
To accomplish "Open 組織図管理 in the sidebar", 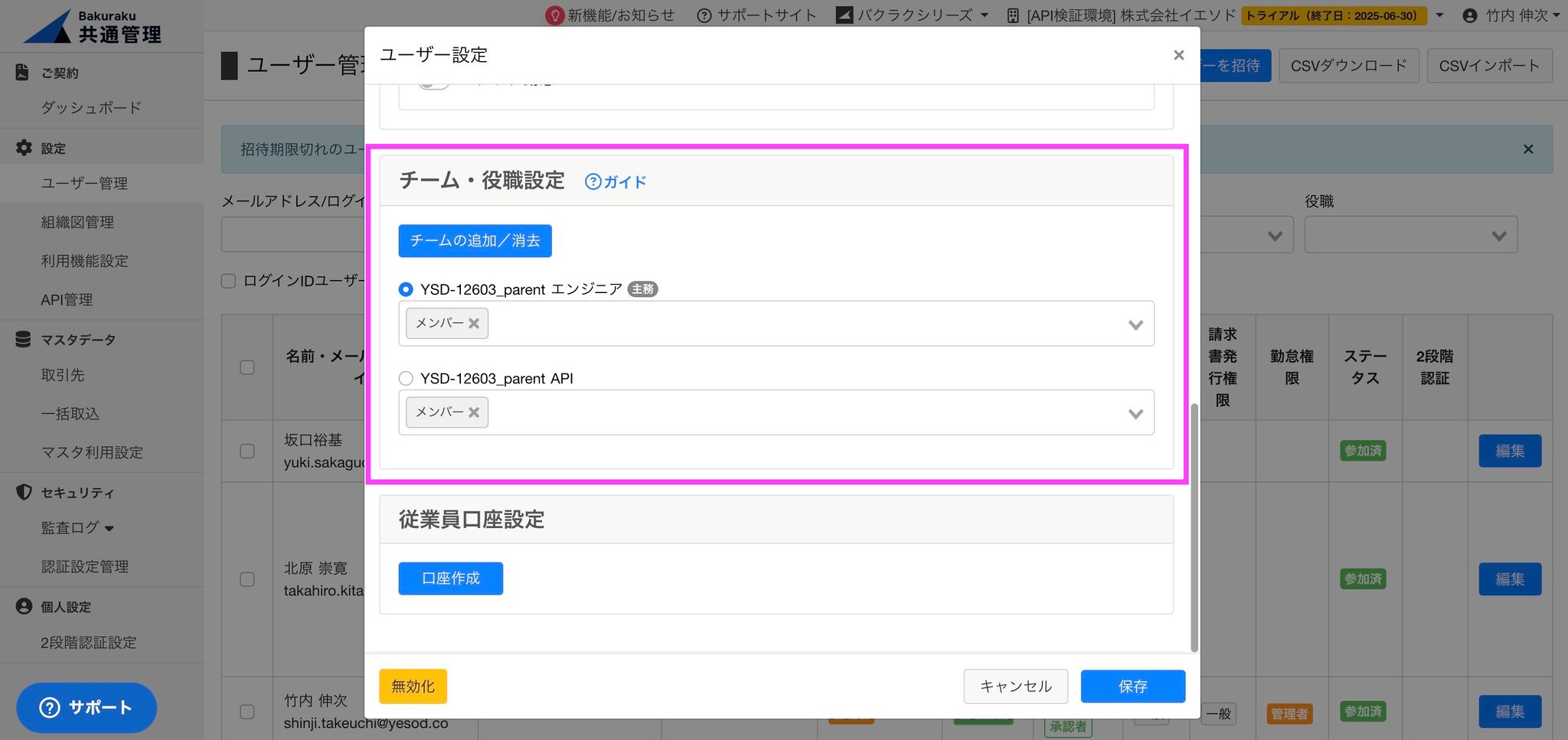I will tap(77, 223).
